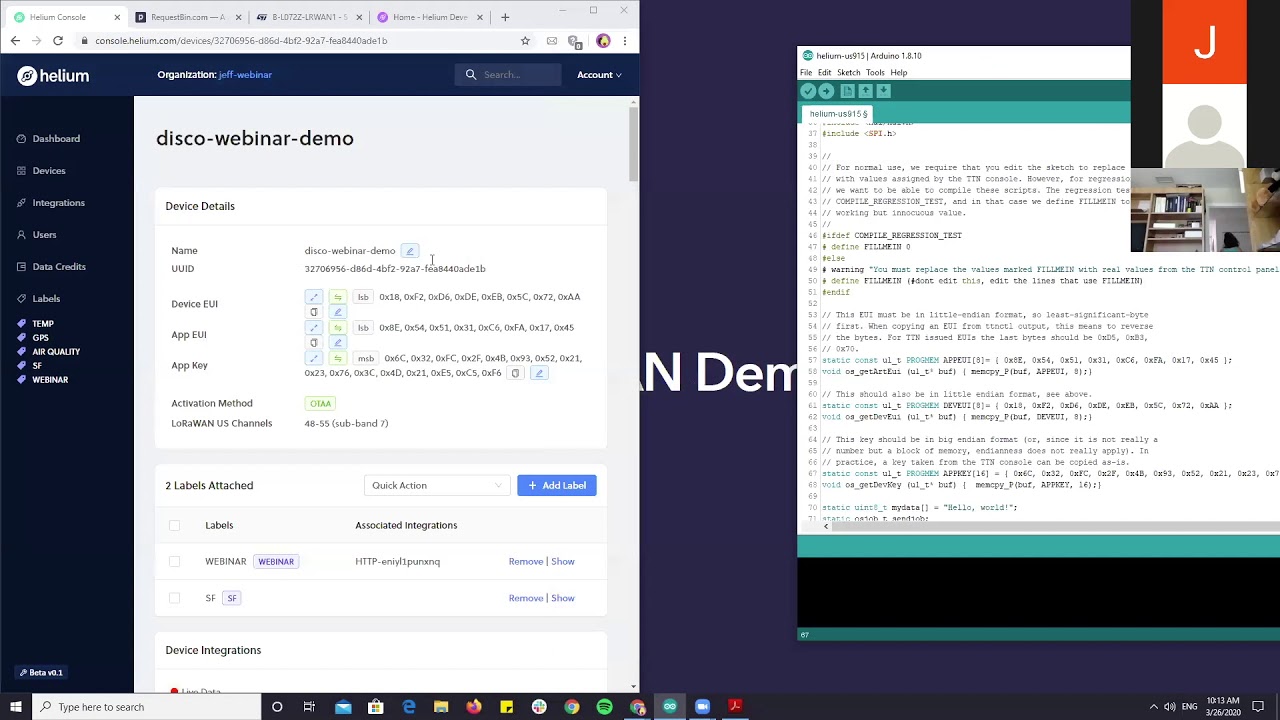Open Labels section in sidebar
The height and width of the screenshot is (720, 1280).
click(38, 299)
